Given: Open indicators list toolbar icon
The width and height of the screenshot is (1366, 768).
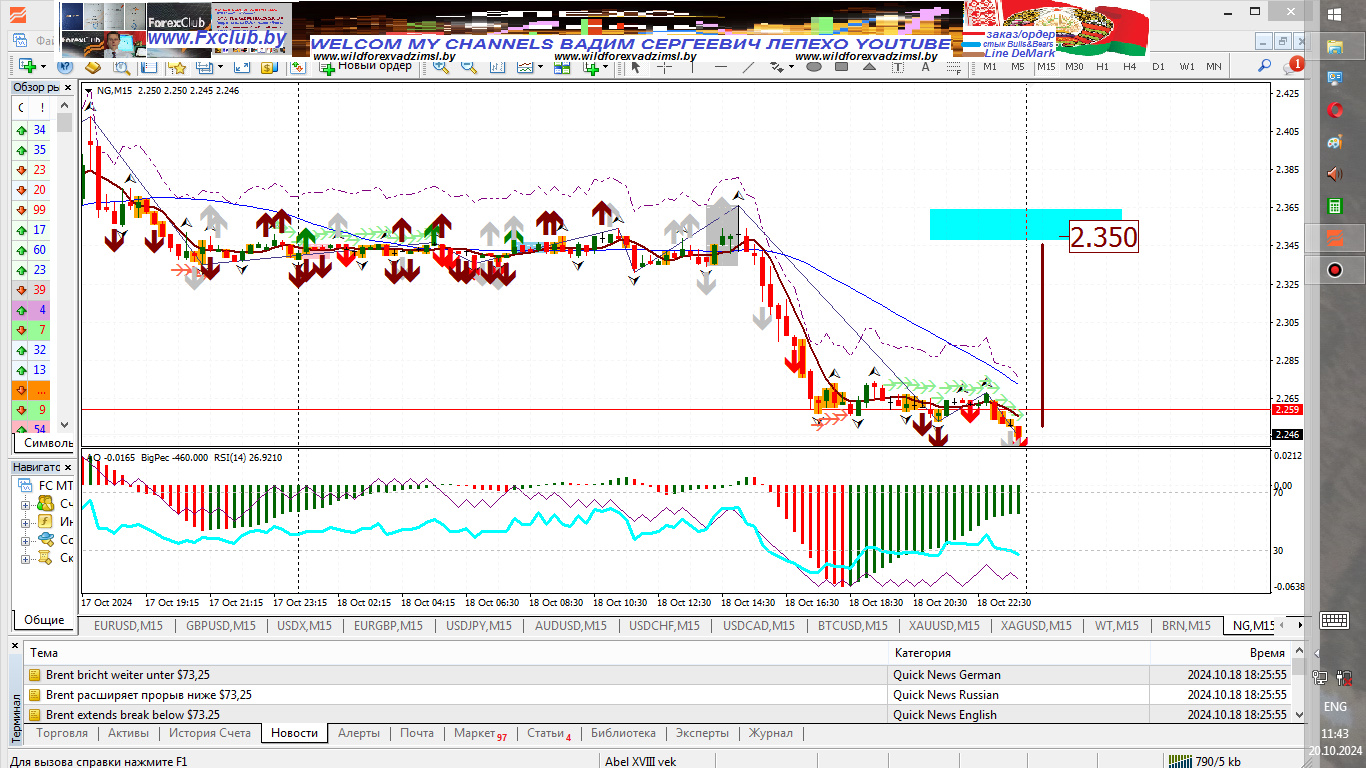Looking at the screenshot, I should point(591,67).
